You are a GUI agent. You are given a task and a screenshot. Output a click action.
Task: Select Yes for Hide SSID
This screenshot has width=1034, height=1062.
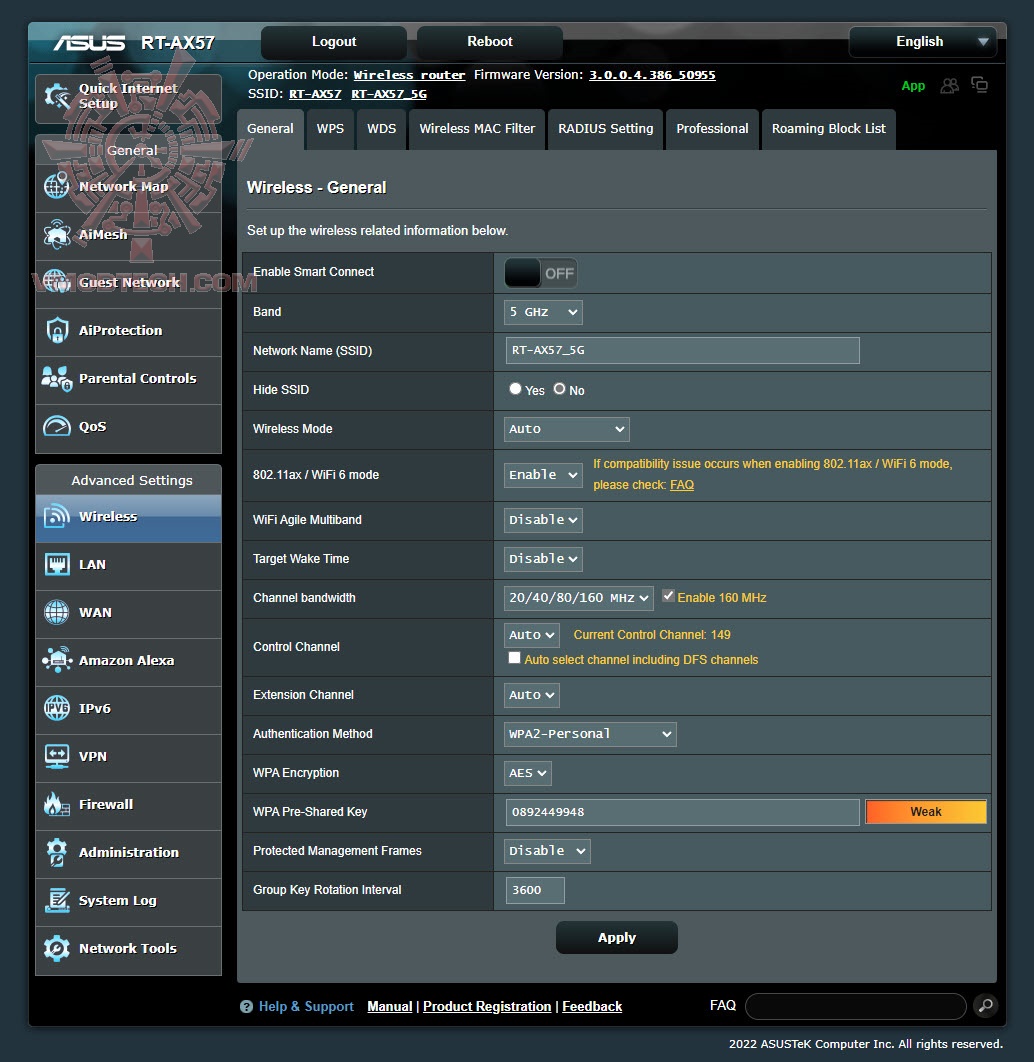[x=515, y=389]
